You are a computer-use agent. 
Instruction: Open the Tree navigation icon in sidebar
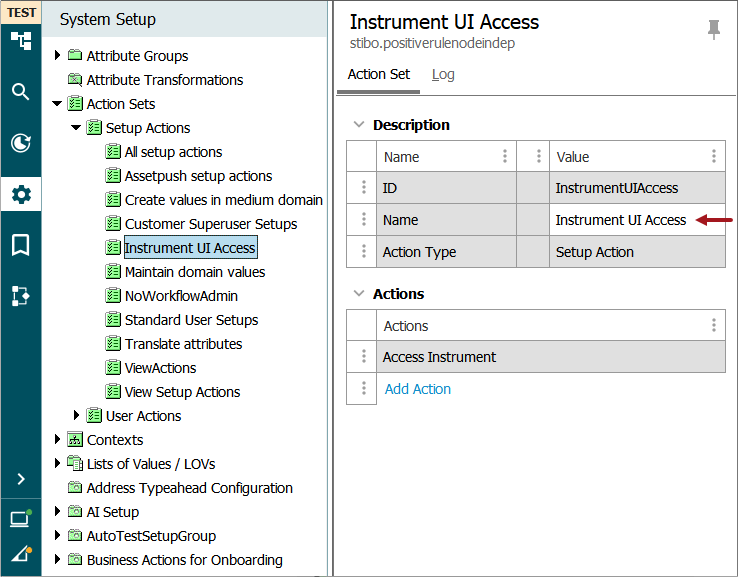21,41
